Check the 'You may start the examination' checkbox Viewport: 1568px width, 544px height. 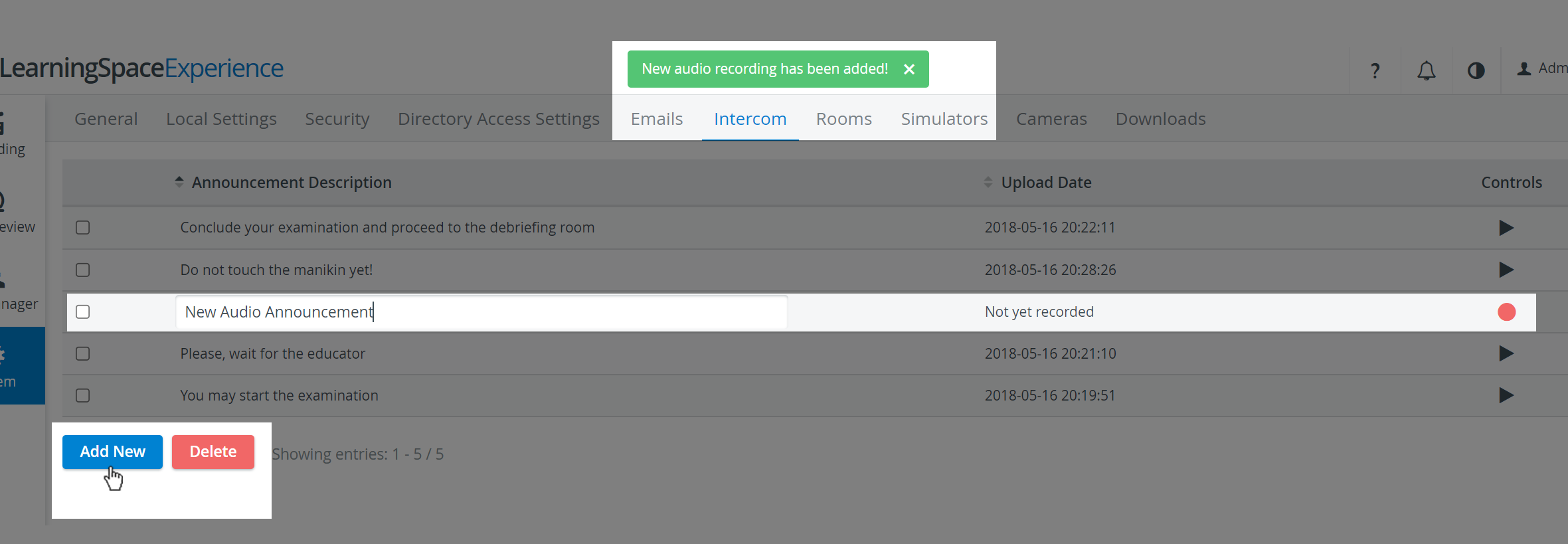coord(83,395)
